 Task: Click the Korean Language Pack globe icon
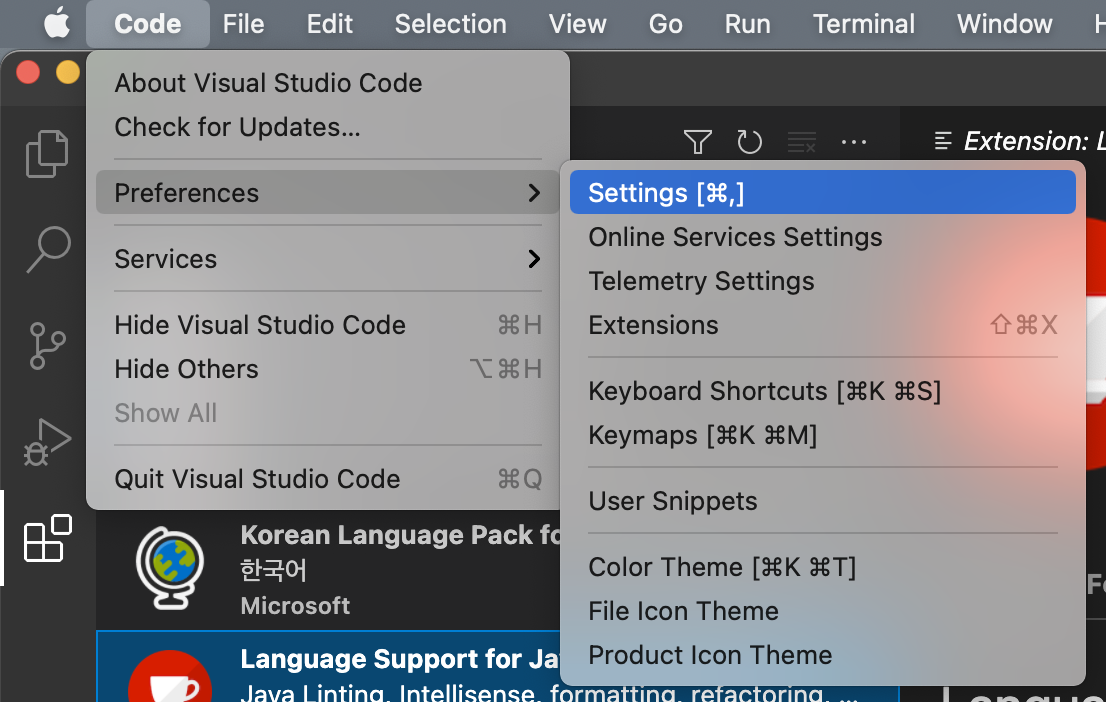[x=170, y=568]
